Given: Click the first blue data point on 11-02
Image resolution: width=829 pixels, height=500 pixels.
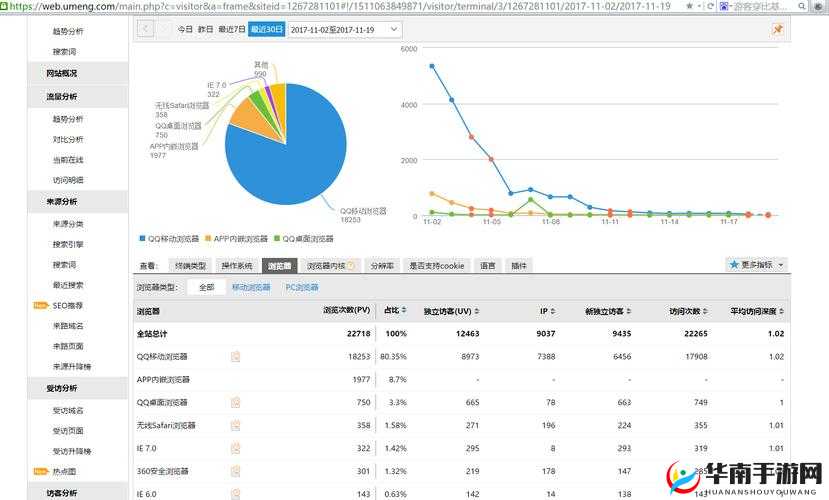Looking at the screenshot, I should [x=432, y=66].
